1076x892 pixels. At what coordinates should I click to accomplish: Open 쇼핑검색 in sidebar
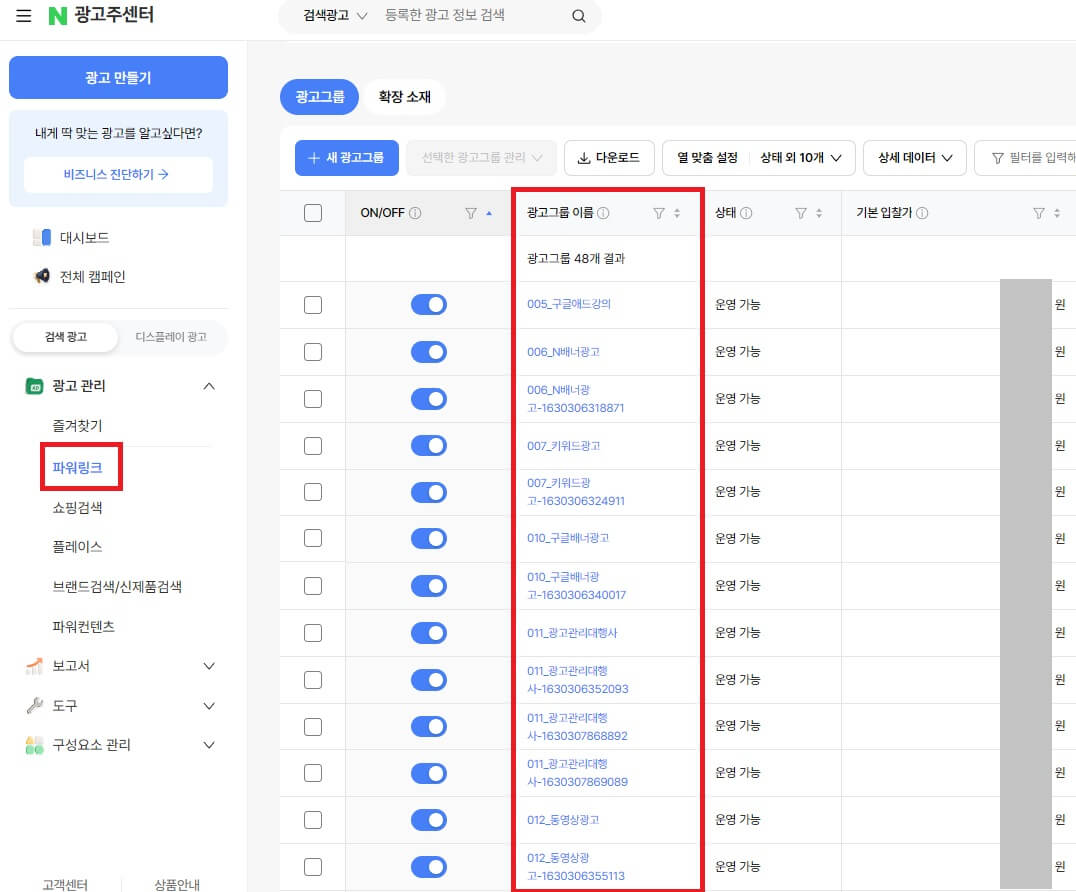[x=78, y=508]
